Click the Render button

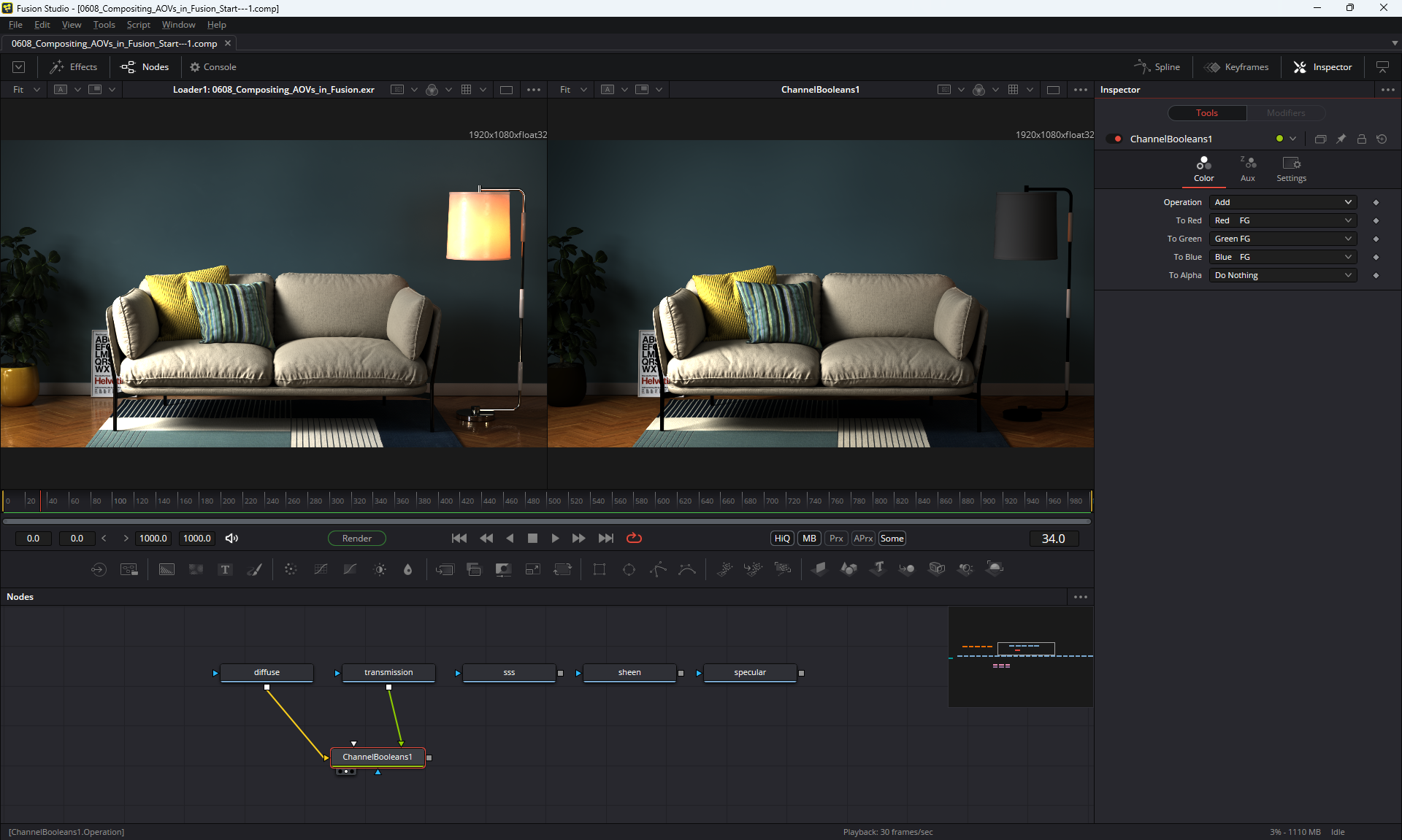pyautogui.click(x=356, y=539)
